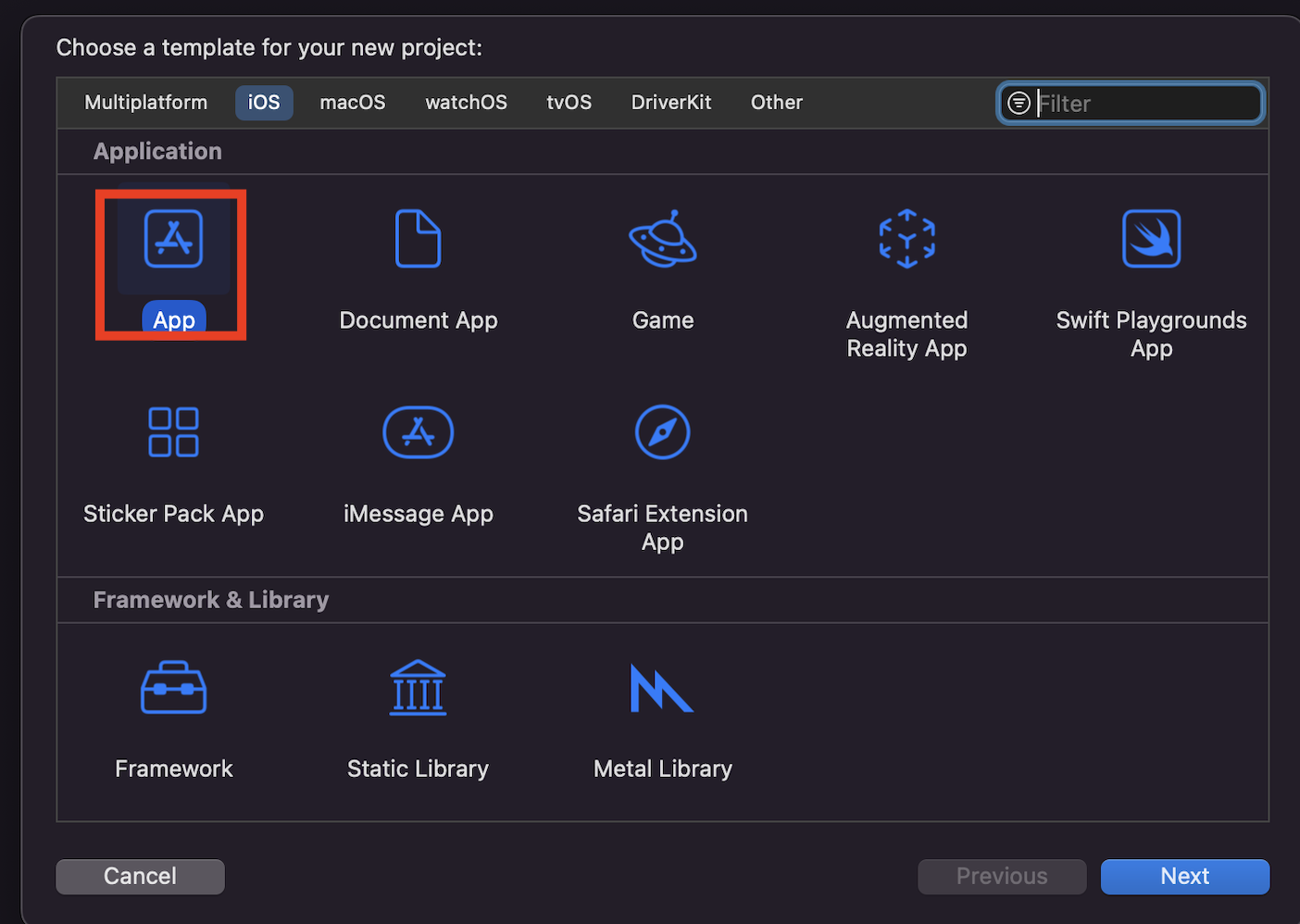The height and width of the screenshot is (924, 1300).
Task: Switch to the Multiplatform tab
Action: pyautogui.click(x=145, y=103)
